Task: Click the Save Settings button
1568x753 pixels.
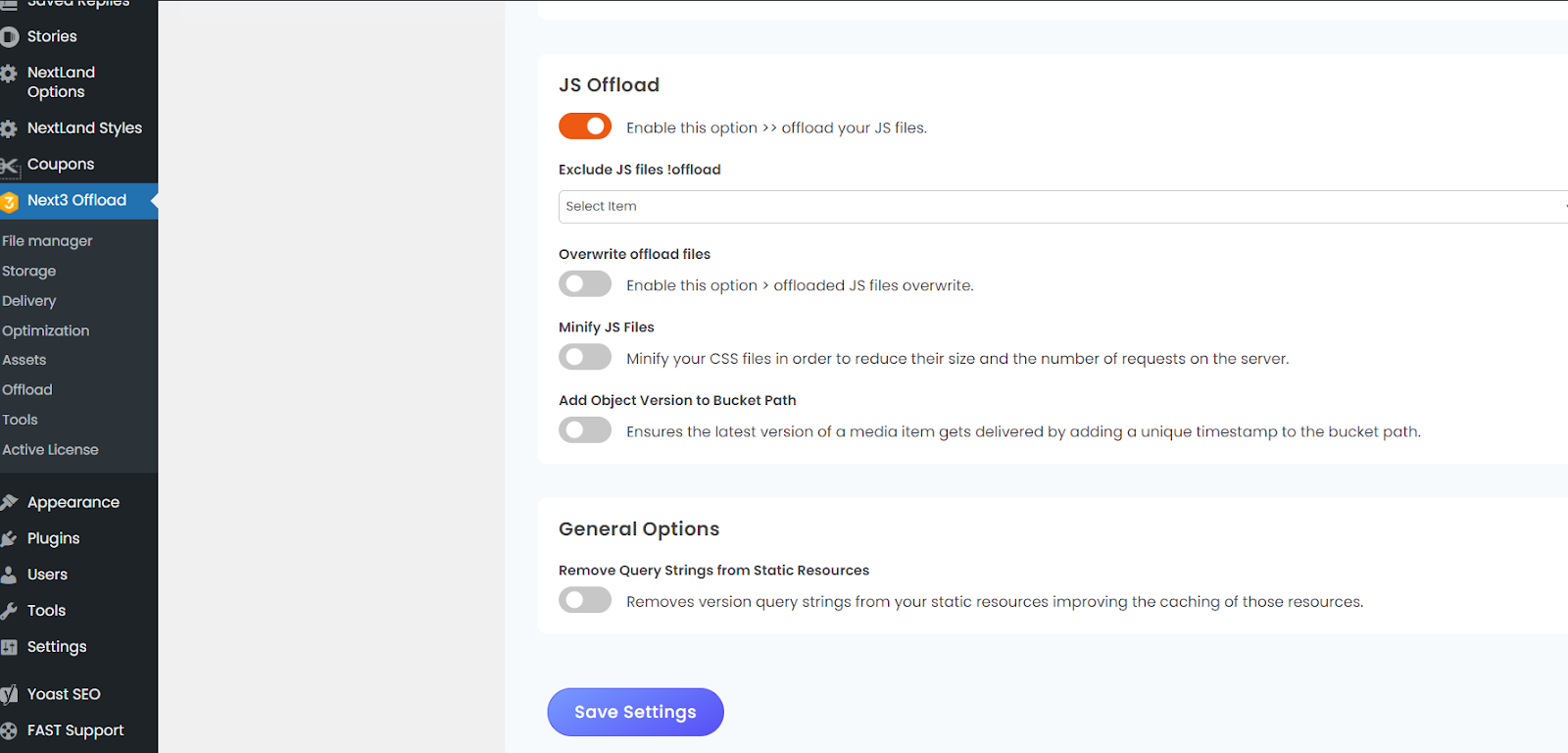Action: pyautogui.click(x=635, y=712)
